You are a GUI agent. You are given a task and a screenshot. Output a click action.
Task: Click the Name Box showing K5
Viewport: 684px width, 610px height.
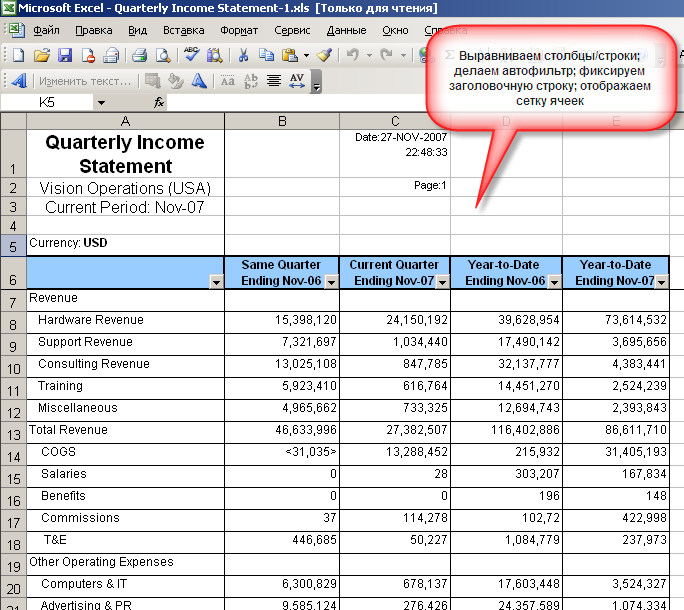47,103
